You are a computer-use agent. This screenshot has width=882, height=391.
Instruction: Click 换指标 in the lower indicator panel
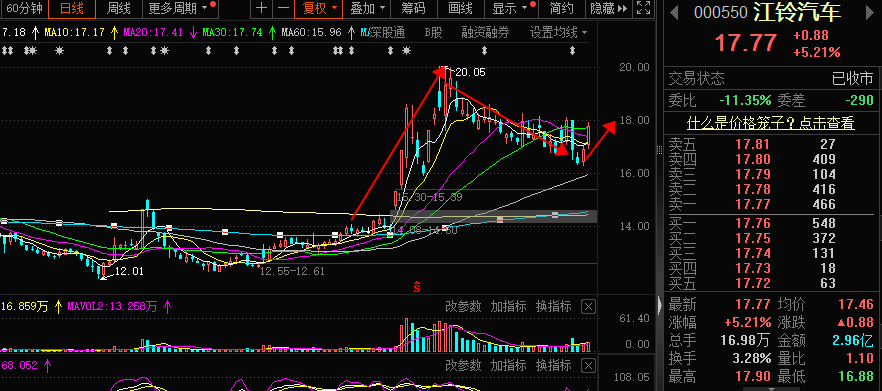(553, 366)
